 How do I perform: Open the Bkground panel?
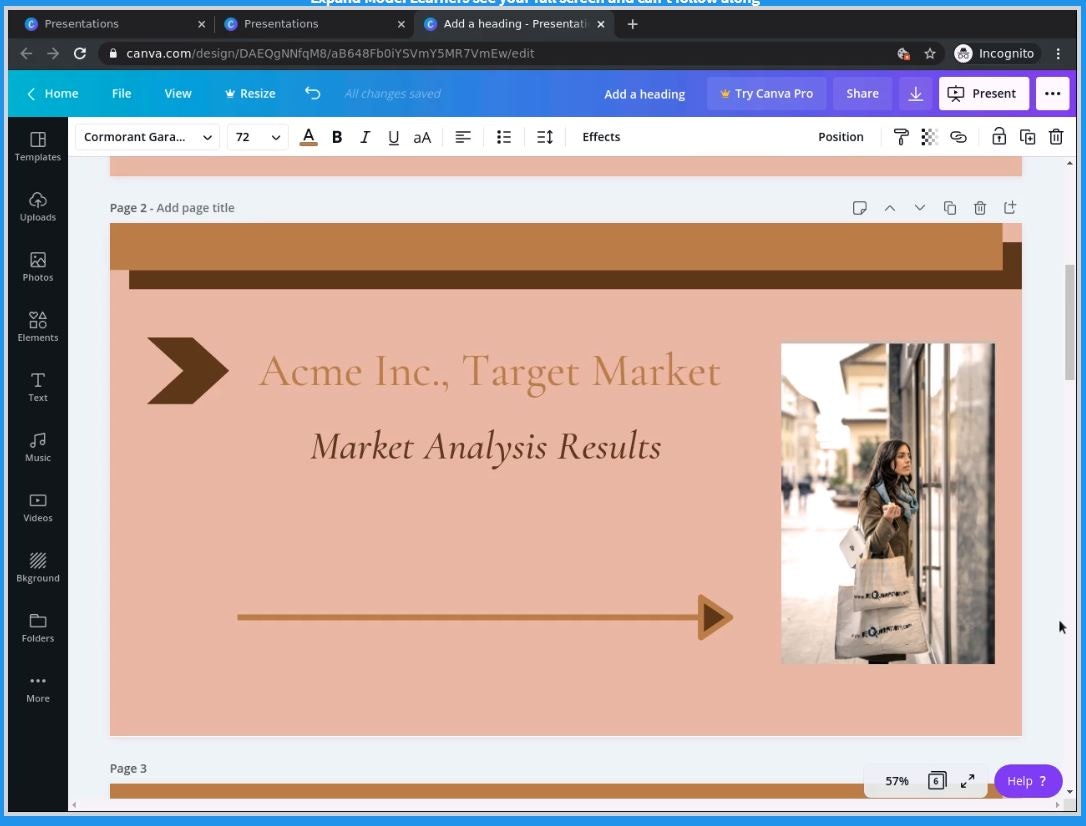[38, 567]
